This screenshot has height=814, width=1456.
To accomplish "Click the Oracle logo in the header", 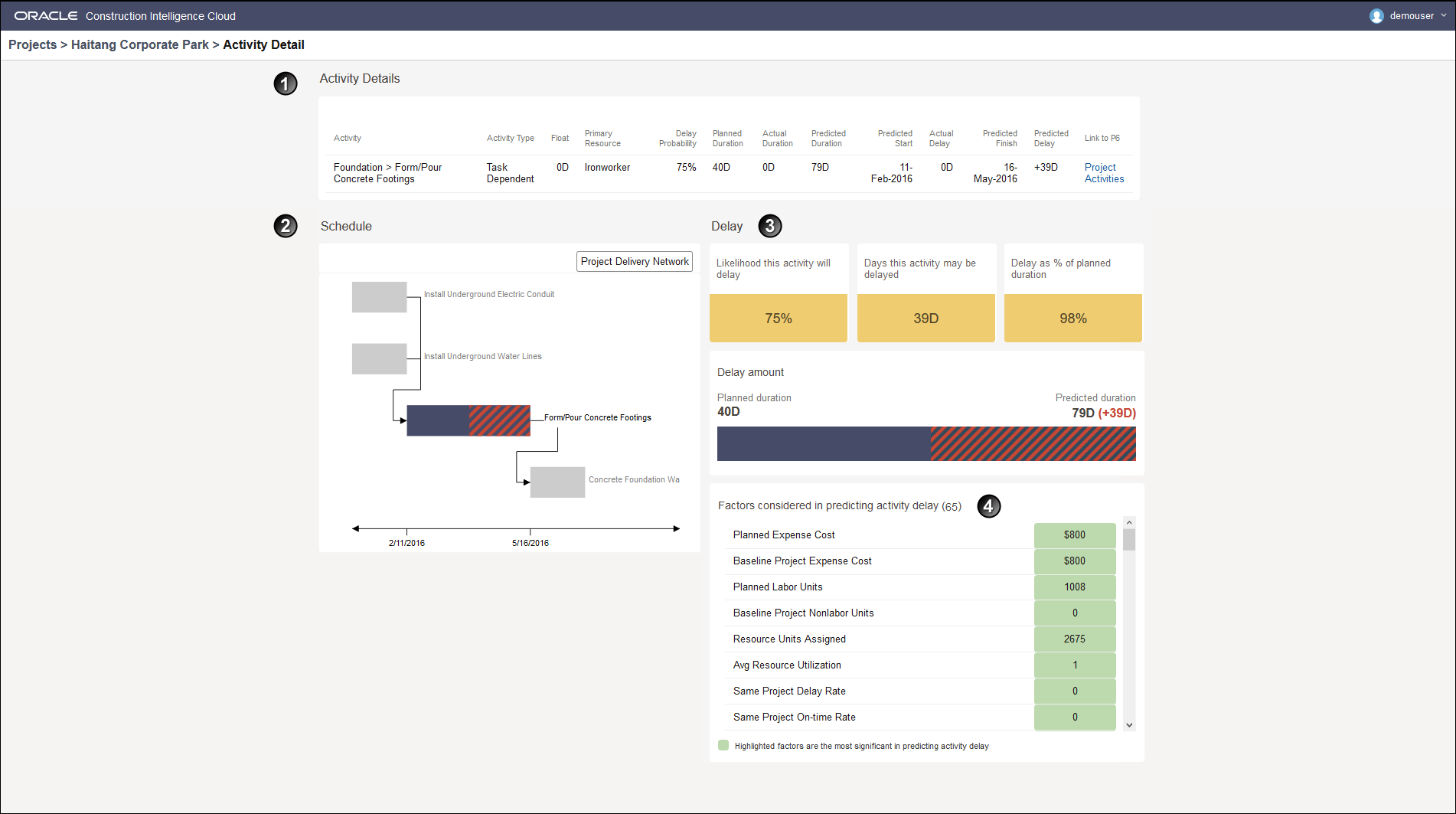I will pyautogui.click(x=45, y=15).
